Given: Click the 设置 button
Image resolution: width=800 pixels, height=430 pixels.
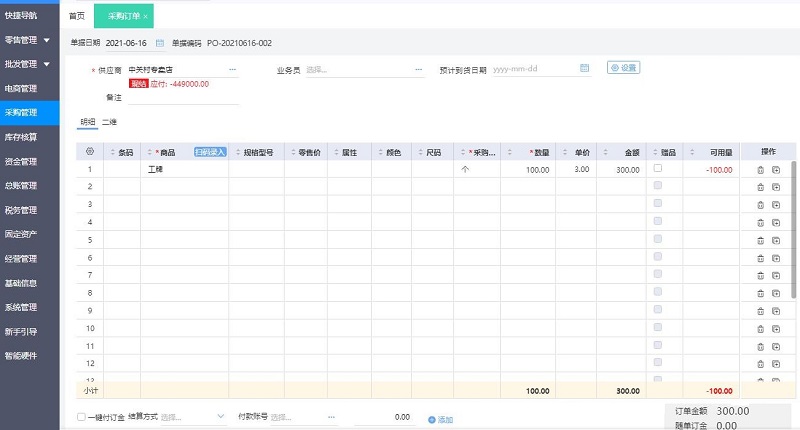Looking at the screenshot, I should point(623,67).
